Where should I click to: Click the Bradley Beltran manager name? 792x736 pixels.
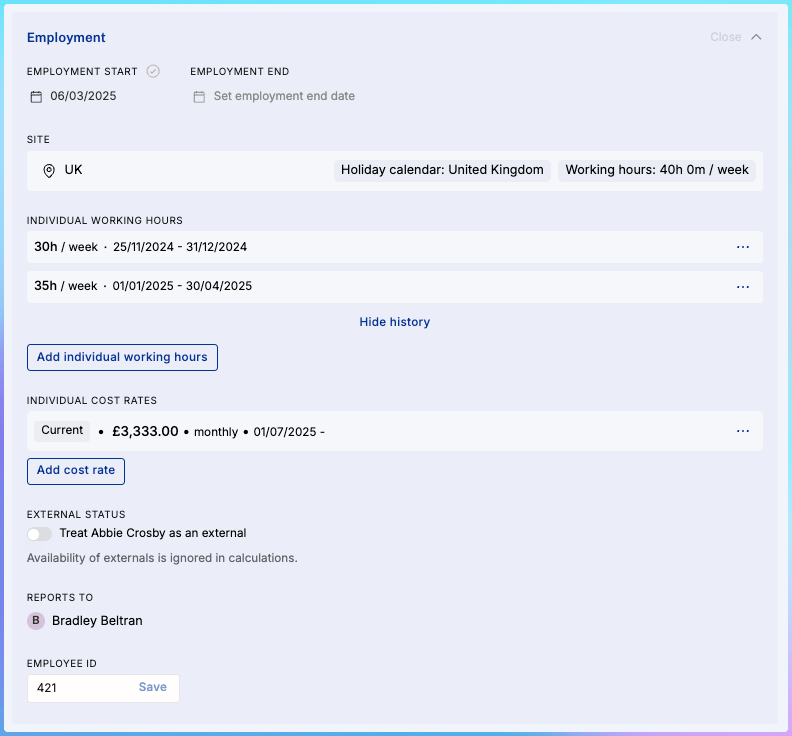[x=97, y=621]
